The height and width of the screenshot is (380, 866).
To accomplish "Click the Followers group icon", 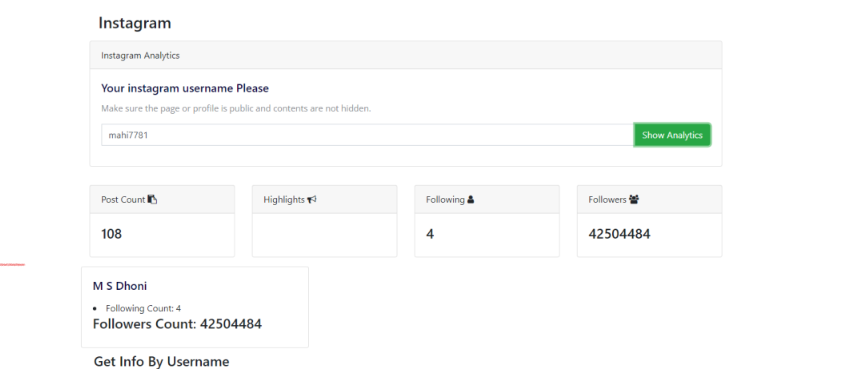I will [633, 199].
